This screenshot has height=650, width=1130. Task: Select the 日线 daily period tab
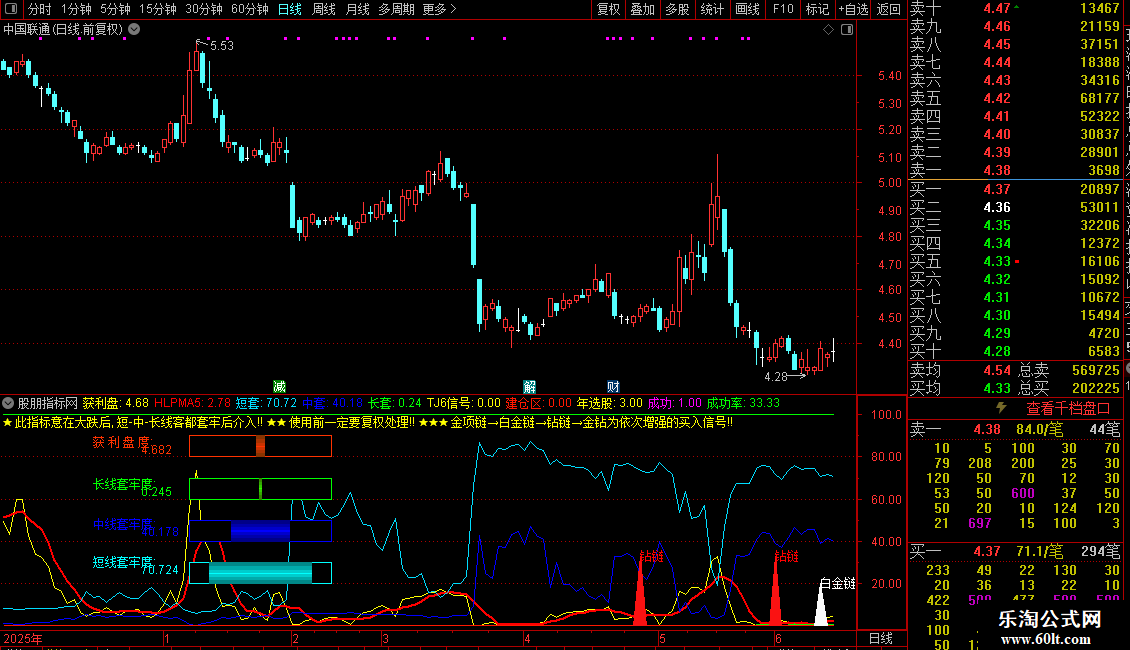[x=290, y=9]
